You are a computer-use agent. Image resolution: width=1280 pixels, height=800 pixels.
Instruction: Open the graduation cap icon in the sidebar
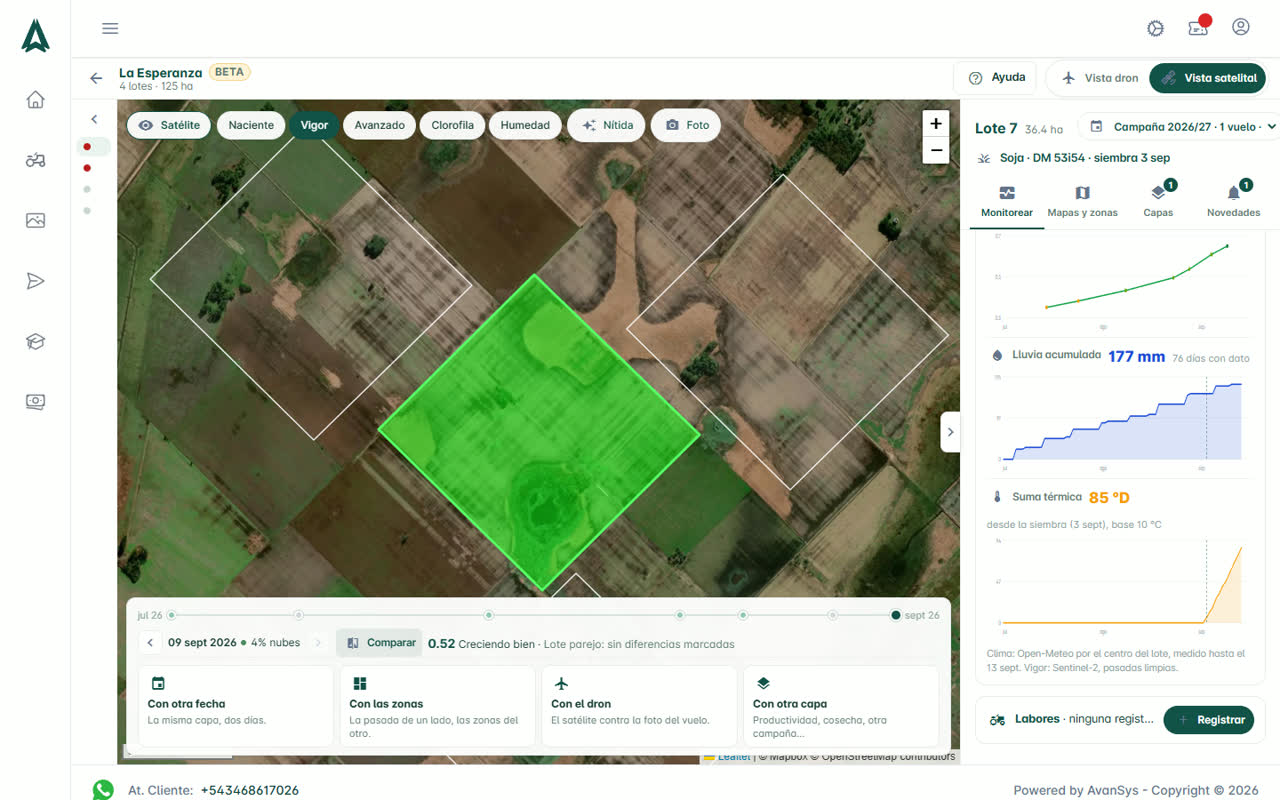[x=36, y=342]
